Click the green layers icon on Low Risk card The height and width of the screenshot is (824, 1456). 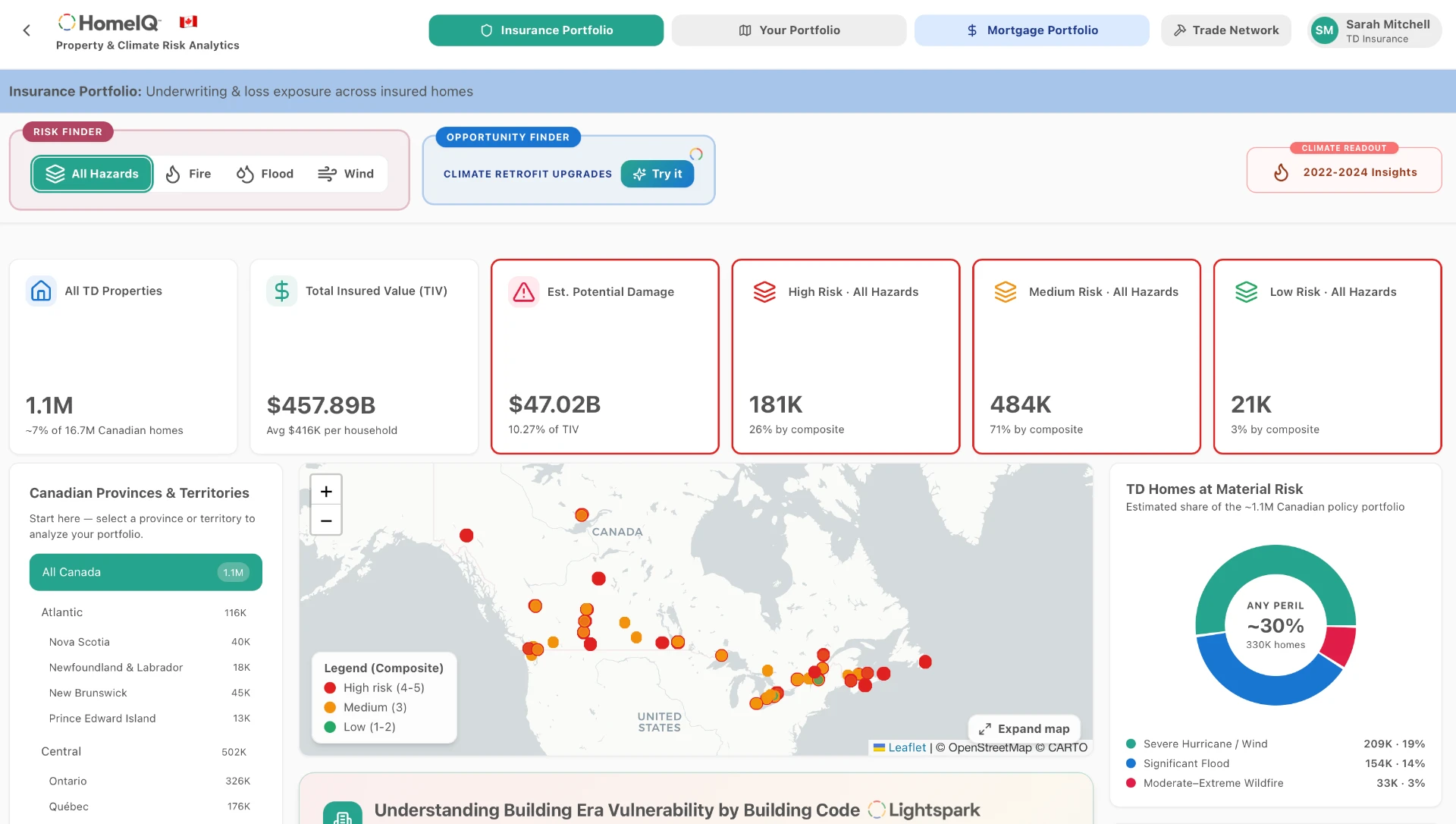[1246, 291]
